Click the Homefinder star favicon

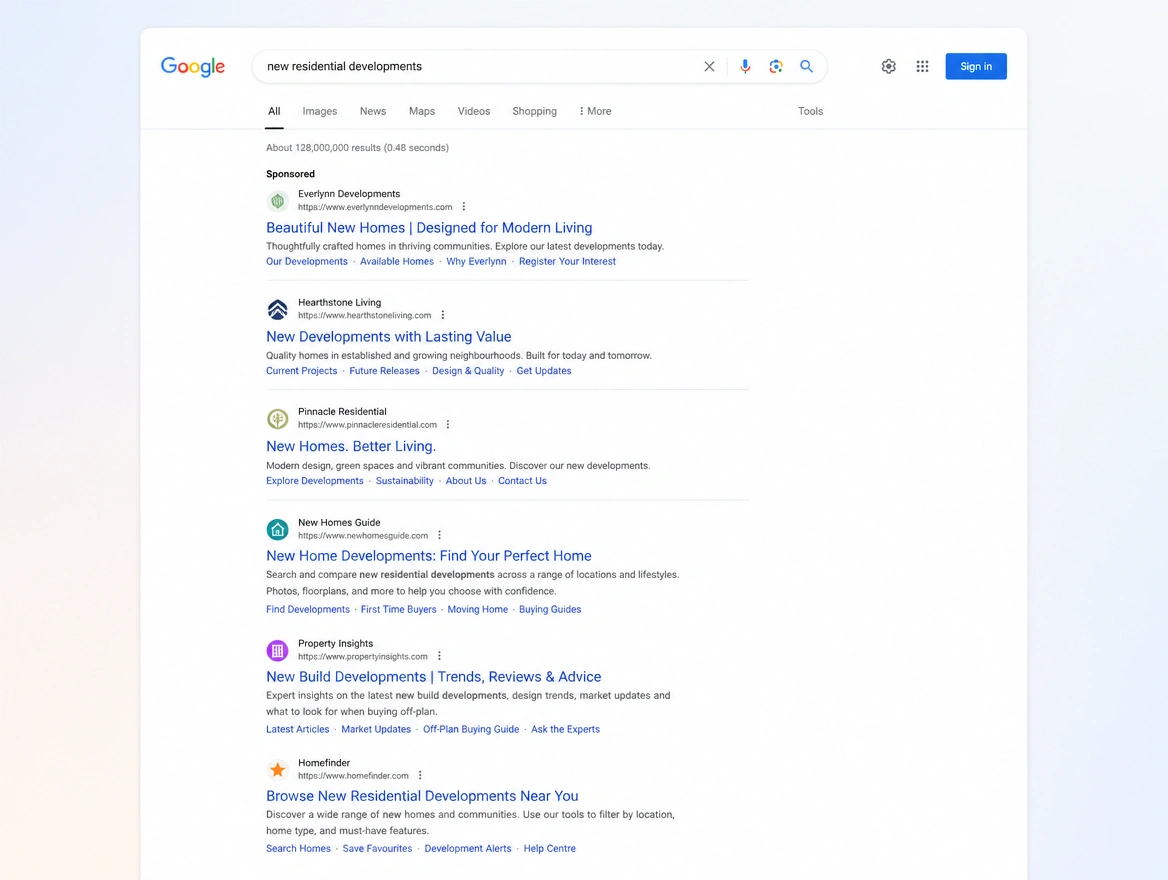tap(278, 769)
